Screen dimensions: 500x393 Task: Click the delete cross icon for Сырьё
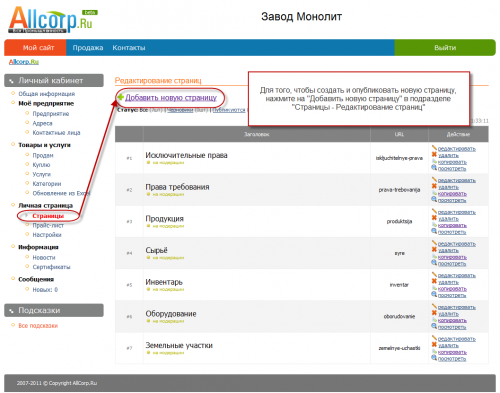click(x=434, y=249)
